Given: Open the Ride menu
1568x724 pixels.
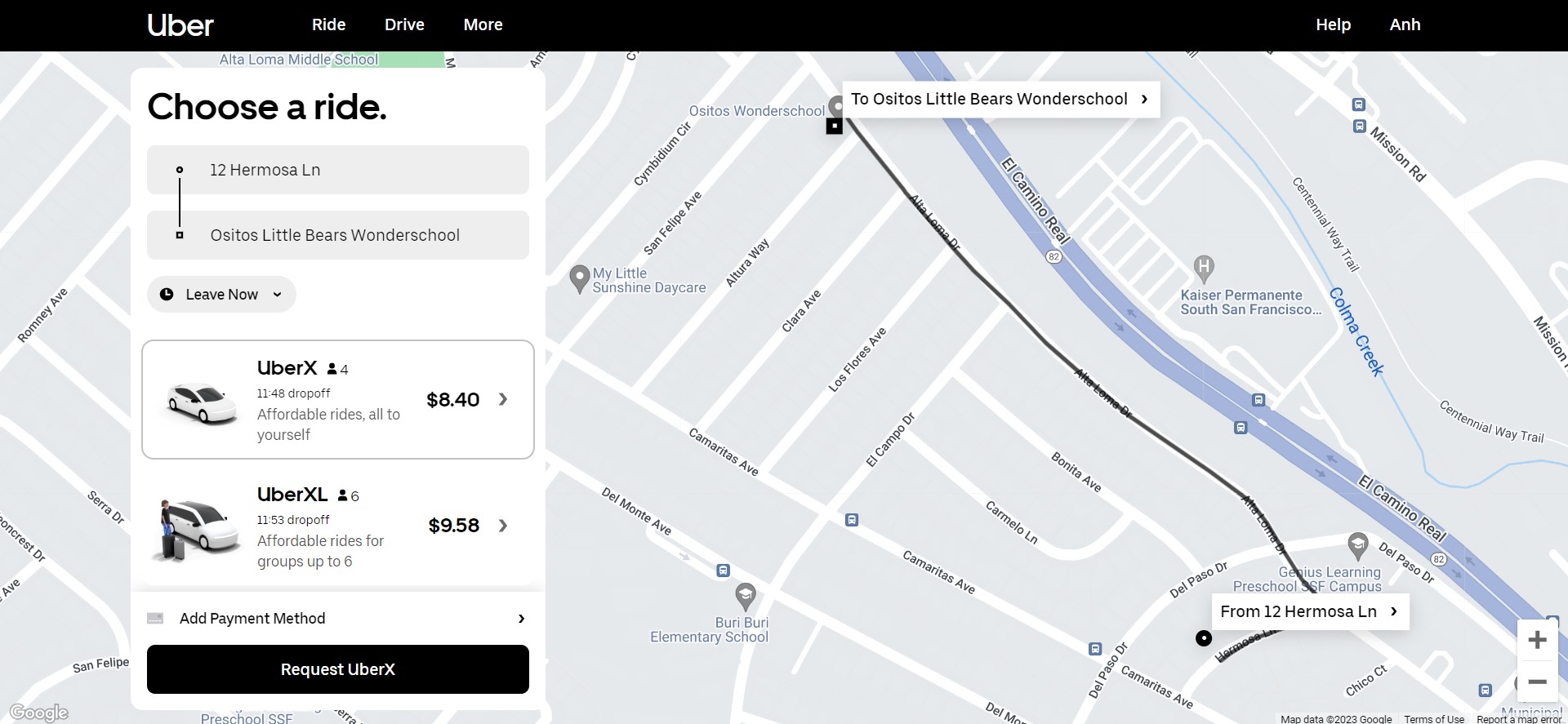Looking at the screenshot, I should tap(328, 24).
